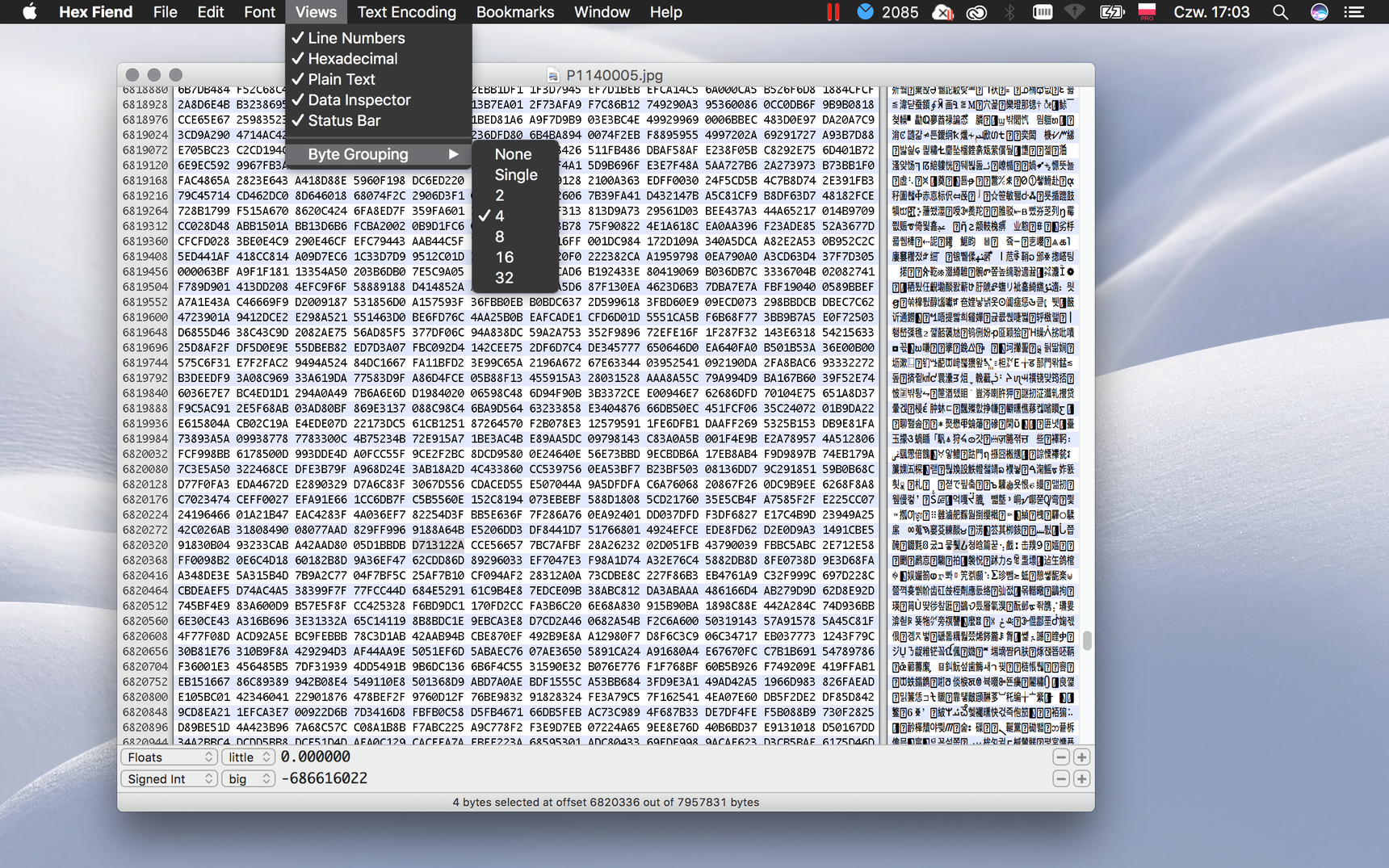Close the Views menu
1389x868 pixels.
(316, 12)
